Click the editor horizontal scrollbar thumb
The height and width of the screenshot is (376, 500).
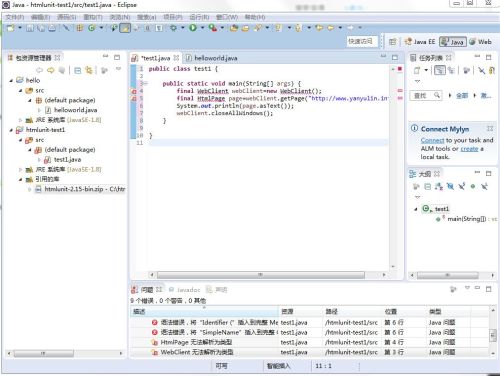pos(261,275)
